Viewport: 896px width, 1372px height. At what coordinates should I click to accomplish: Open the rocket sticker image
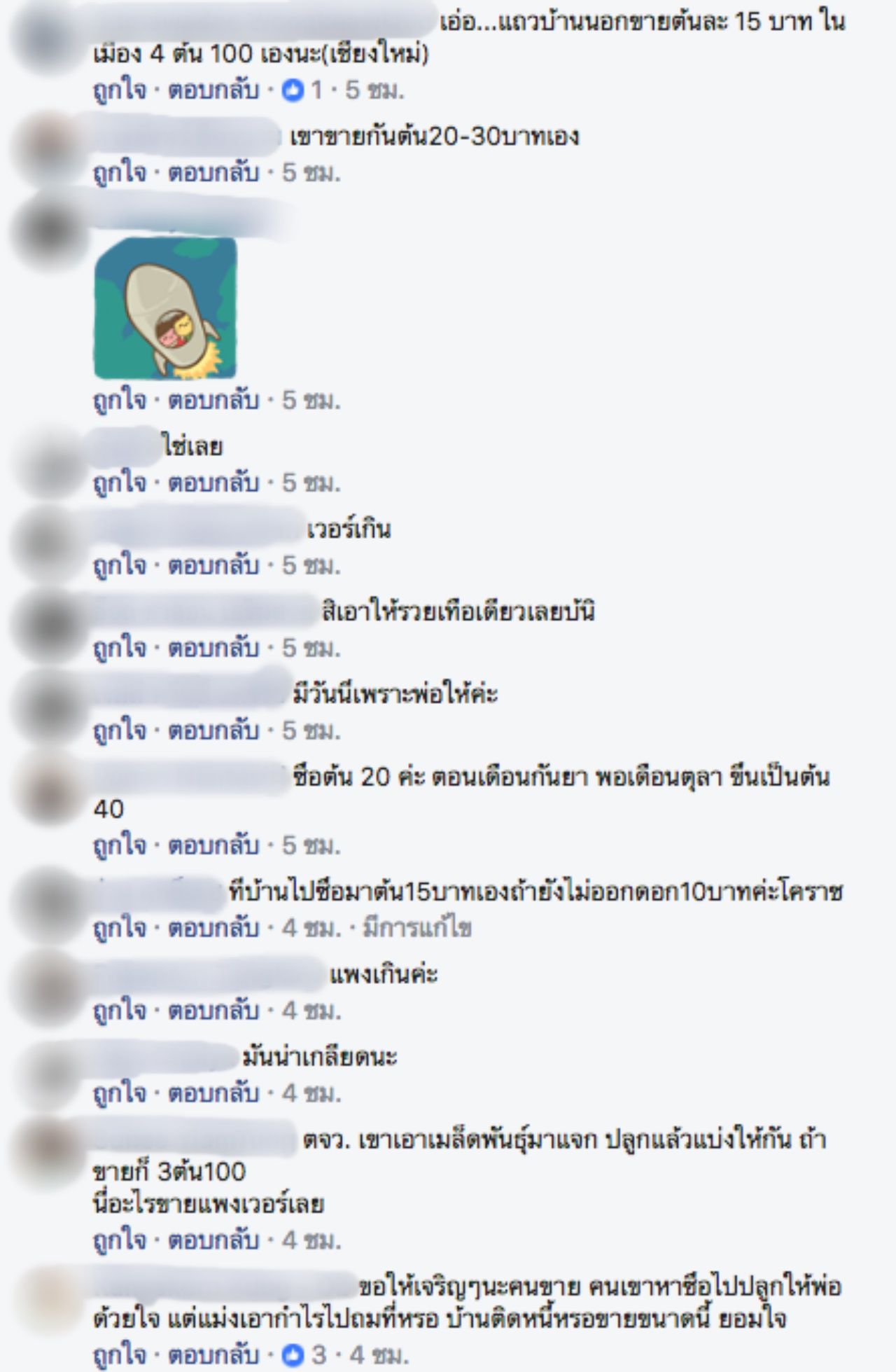point(165,309)
